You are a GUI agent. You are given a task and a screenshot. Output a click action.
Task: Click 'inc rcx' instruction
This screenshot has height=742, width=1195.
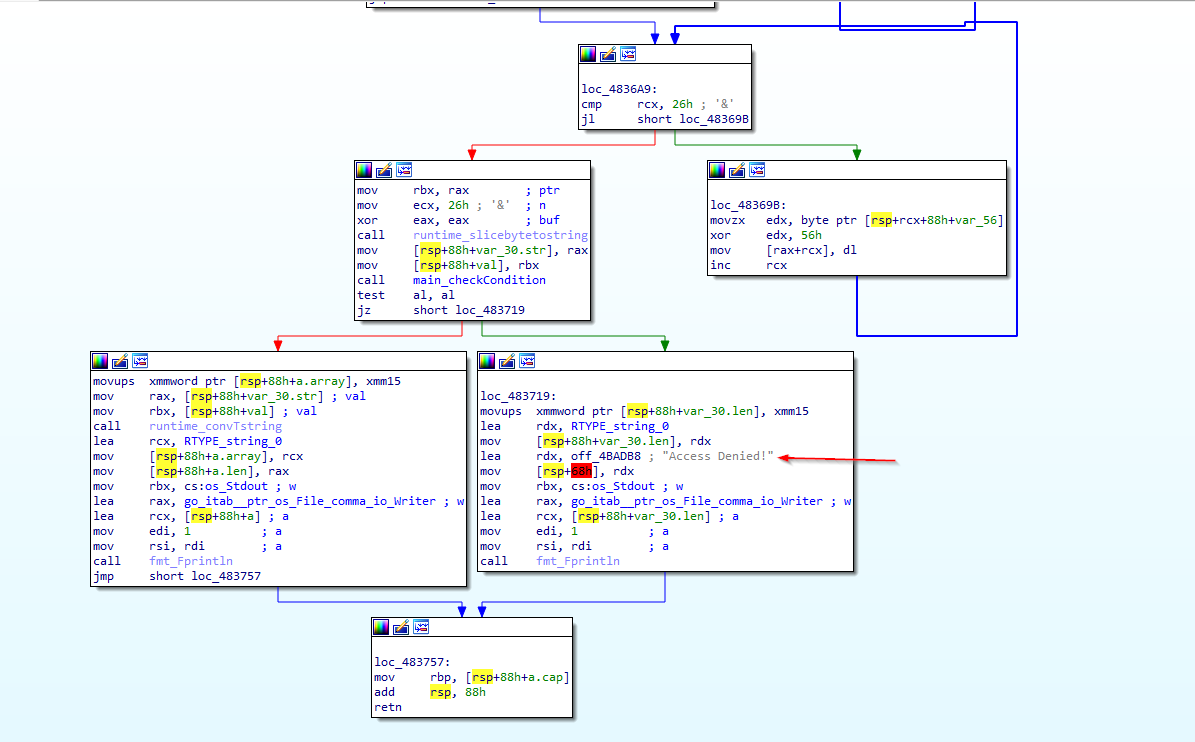(x=748, y=265)
